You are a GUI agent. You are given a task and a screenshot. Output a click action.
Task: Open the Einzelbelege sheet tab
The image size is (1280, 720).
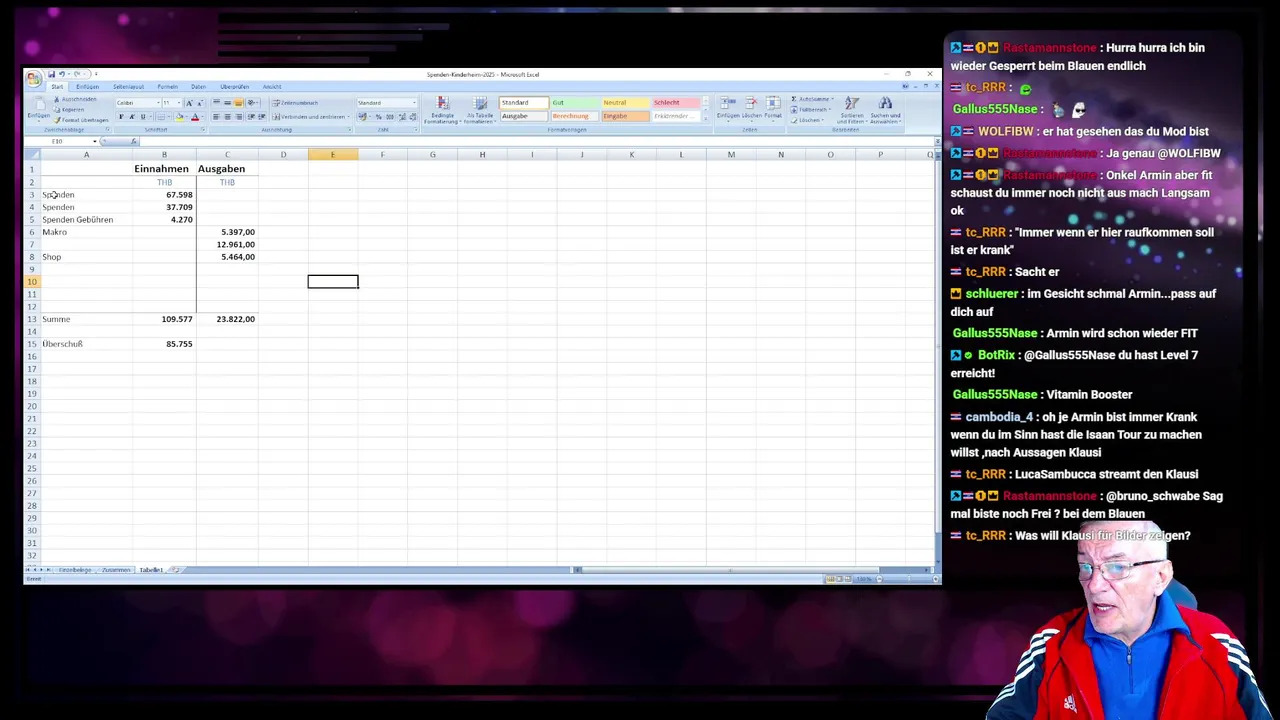75,570
